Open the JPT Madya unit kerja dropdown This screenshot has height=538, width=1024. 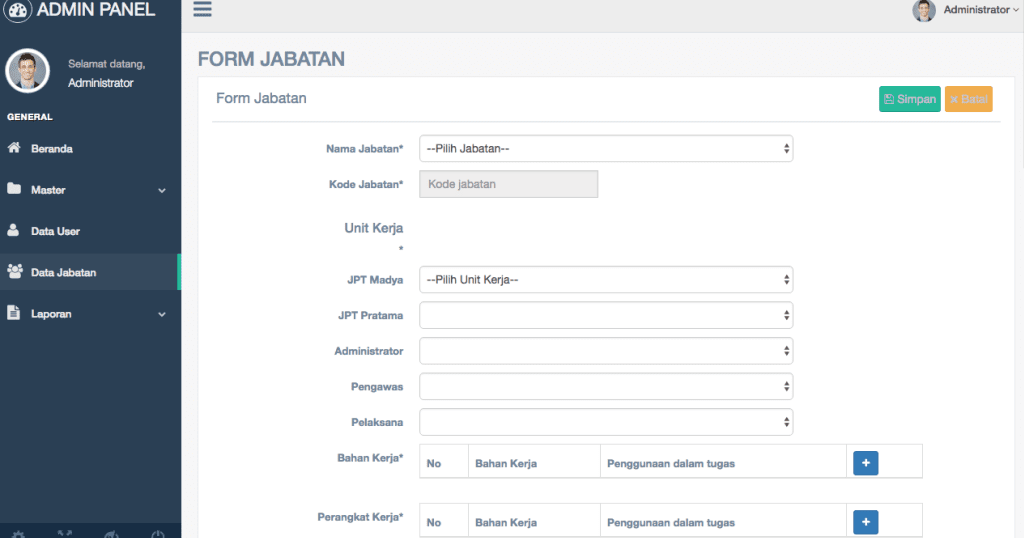point(606,279)
